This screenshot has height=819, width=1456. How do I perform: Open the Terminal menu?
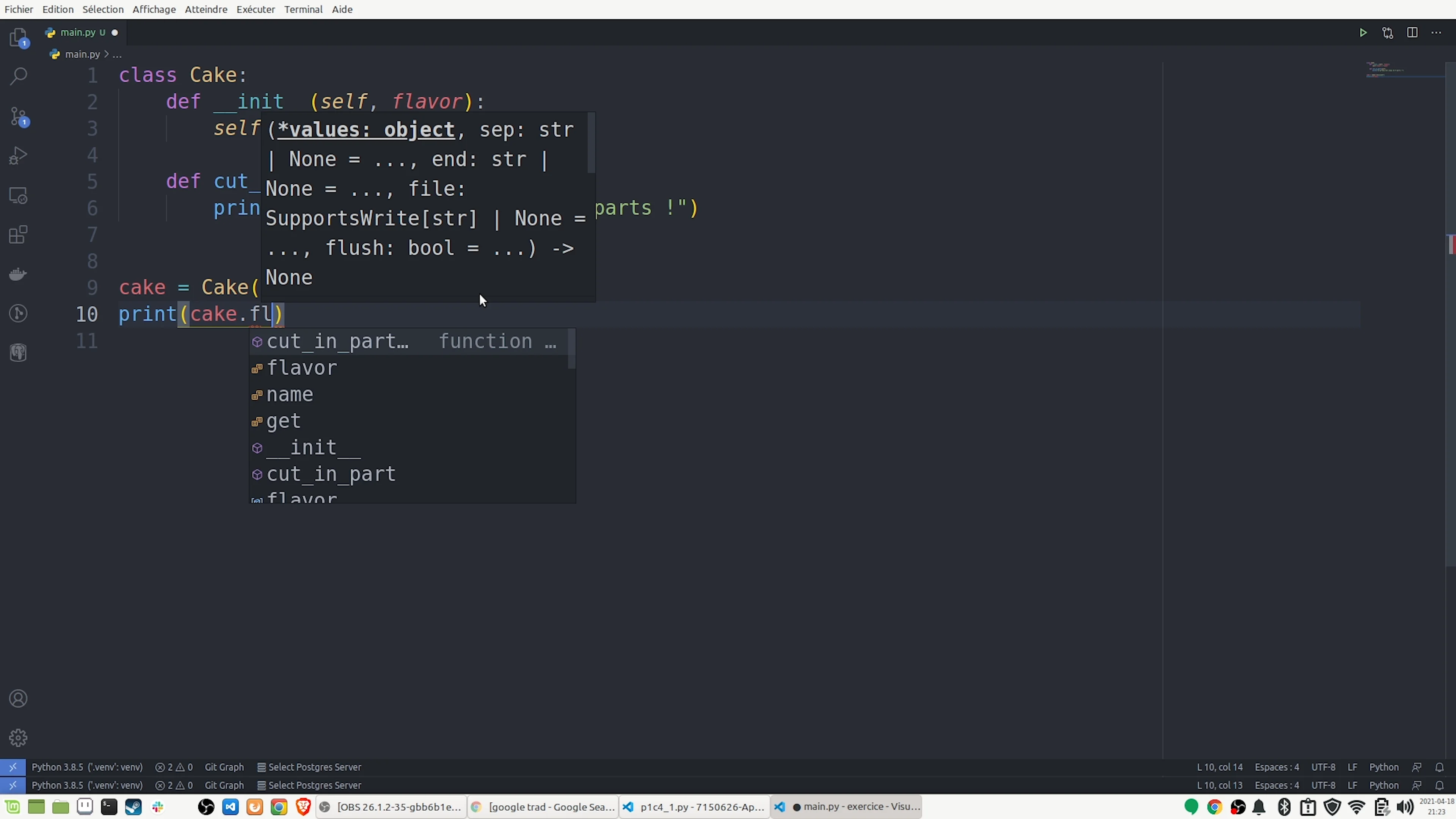[x=303, y=9]
